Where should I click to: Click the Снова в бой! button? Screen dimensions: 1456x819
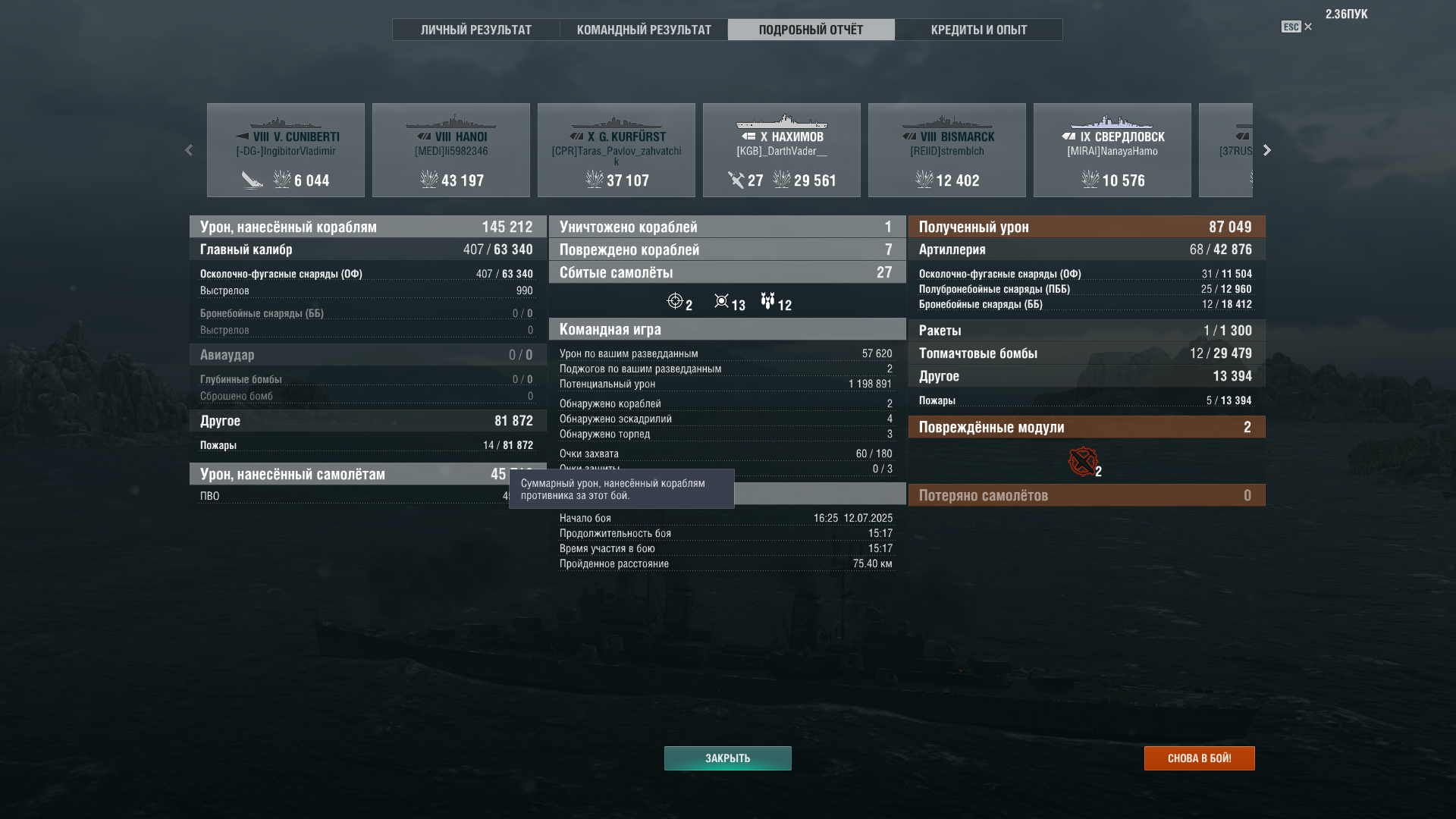click(1200, 758)
